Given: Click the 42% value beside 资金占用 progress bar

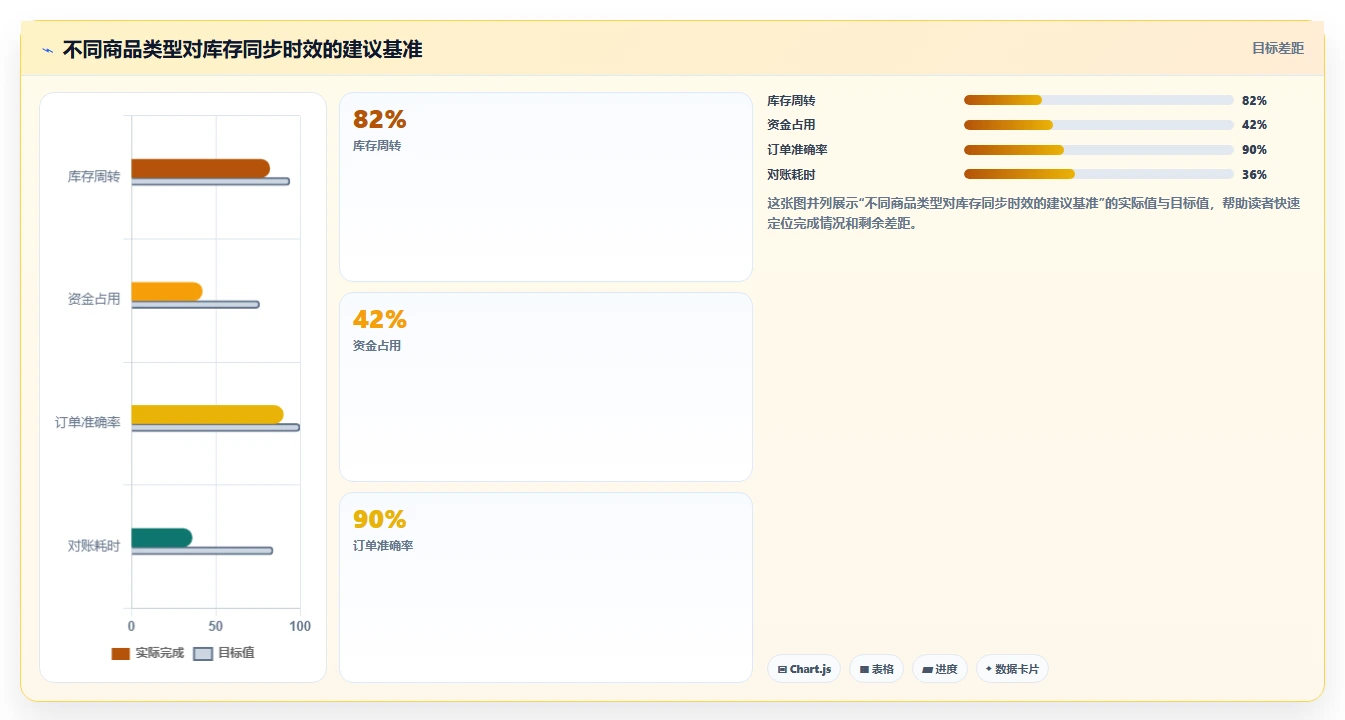Looking at the screenshot, I should (x=1254, y=125).
